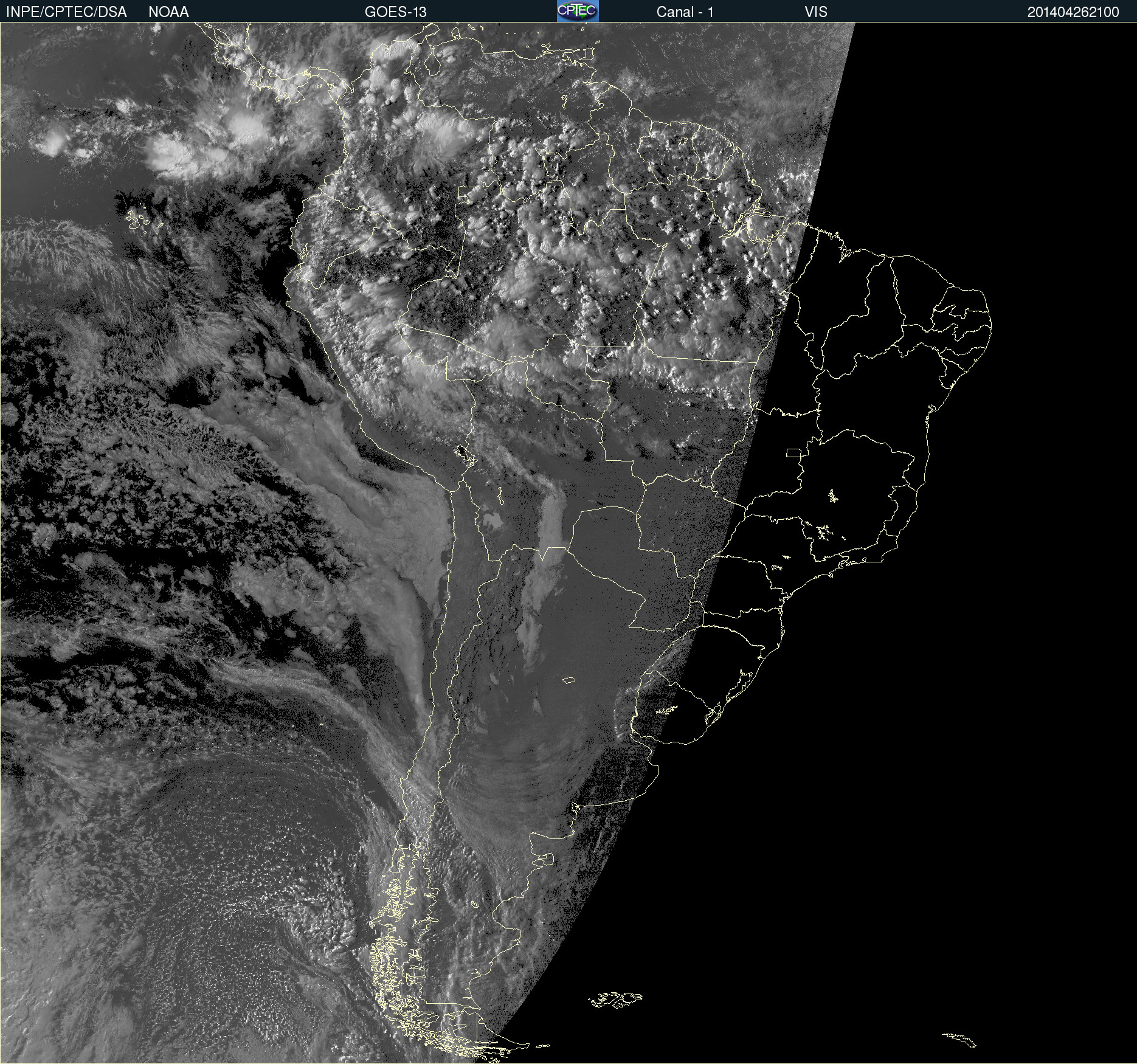Click the CPTEC logo in header
This screenshot has height=1064, width=1137.
(x=578, y=11)
